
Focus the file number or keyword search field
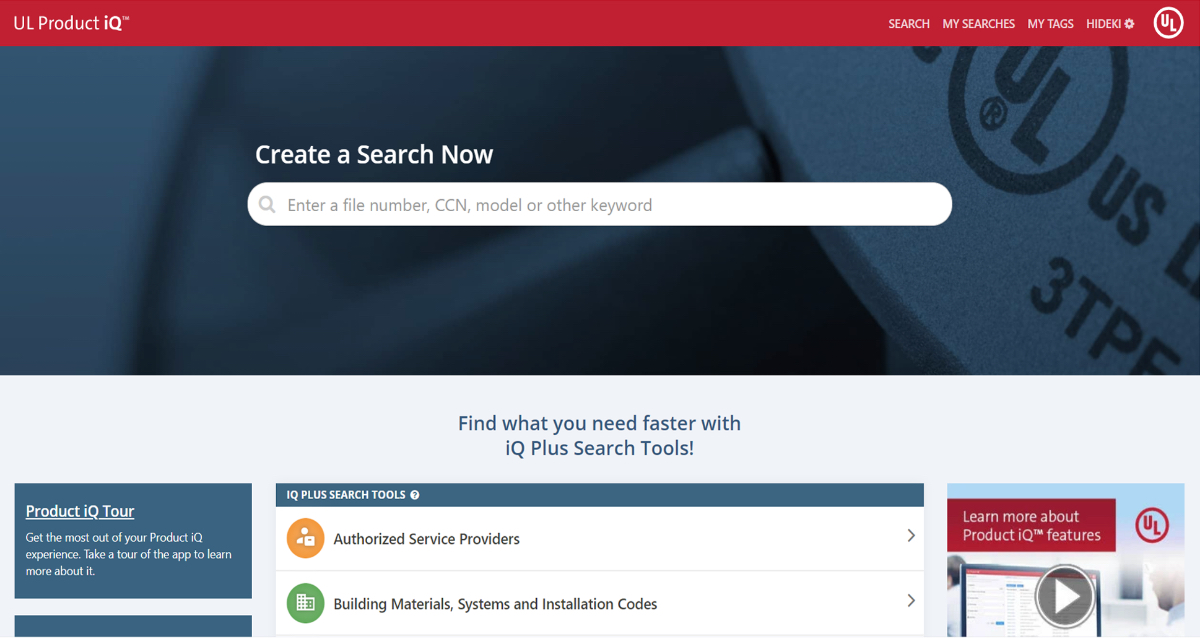tap(600, 204)
